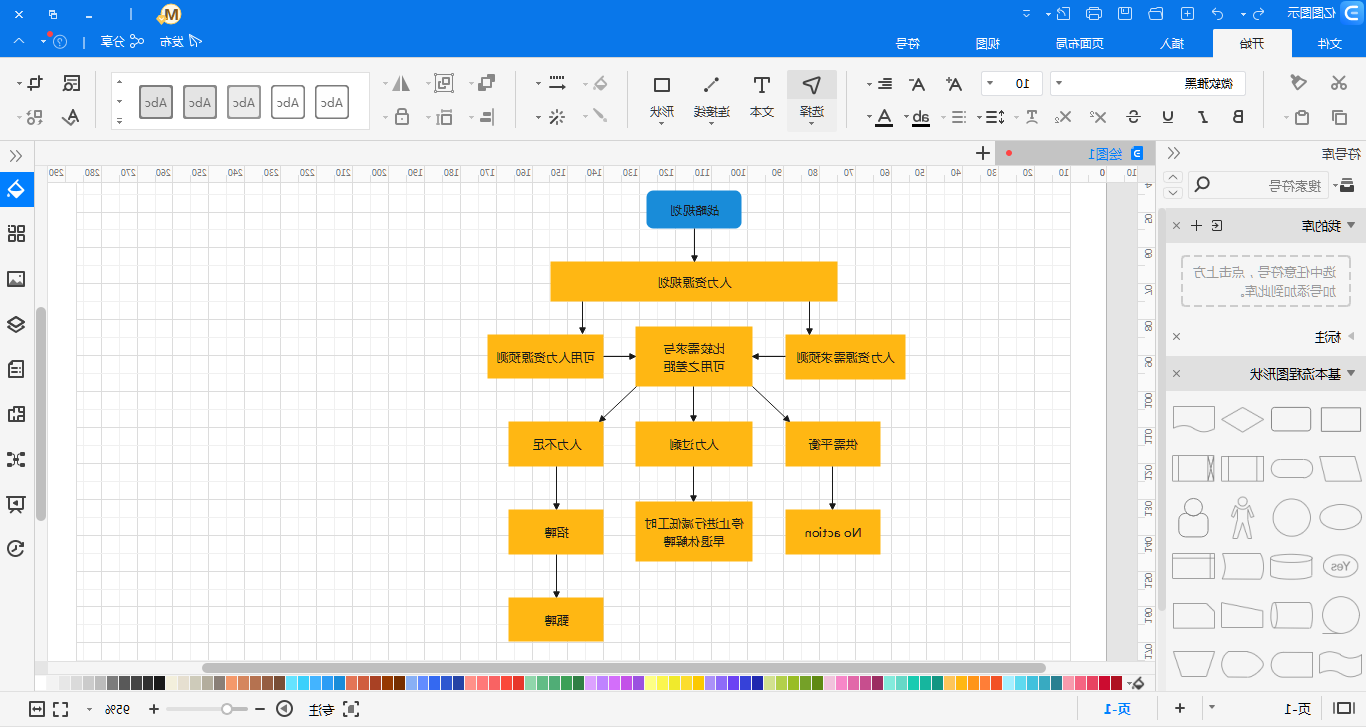Toggle full screen view in the status bar

tap(60, 709)
